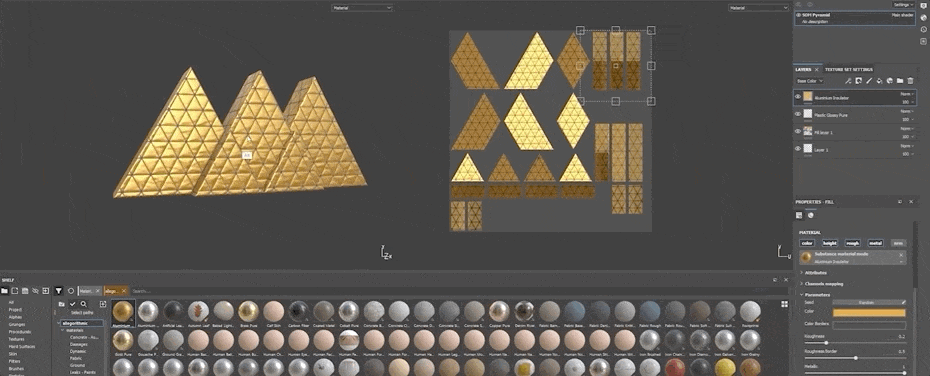Open the material sphere icon in Properties

[811, 215]
